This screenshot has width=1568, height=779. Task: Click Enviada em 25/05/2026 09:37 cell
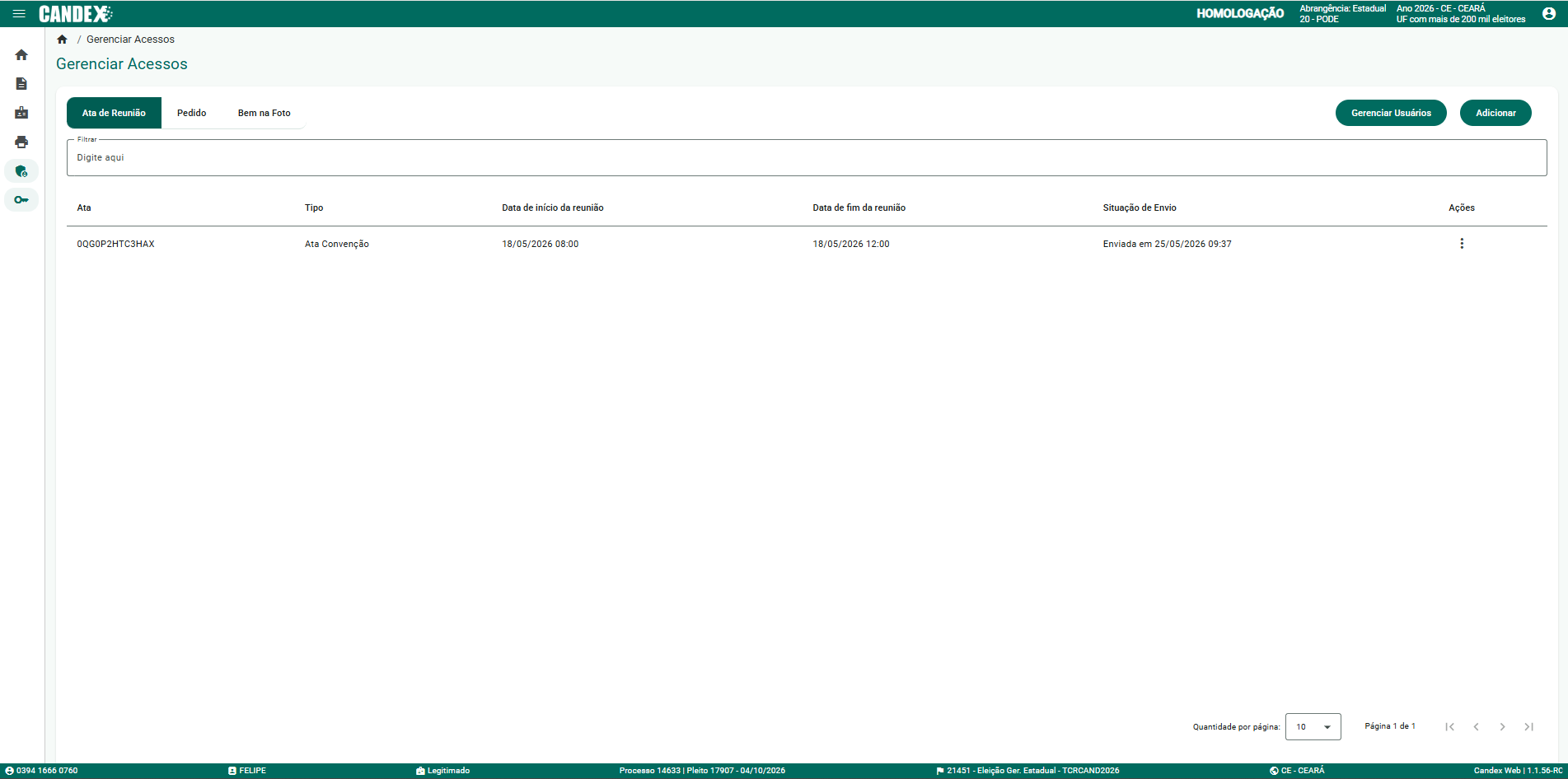click(x=1168, y=244)
